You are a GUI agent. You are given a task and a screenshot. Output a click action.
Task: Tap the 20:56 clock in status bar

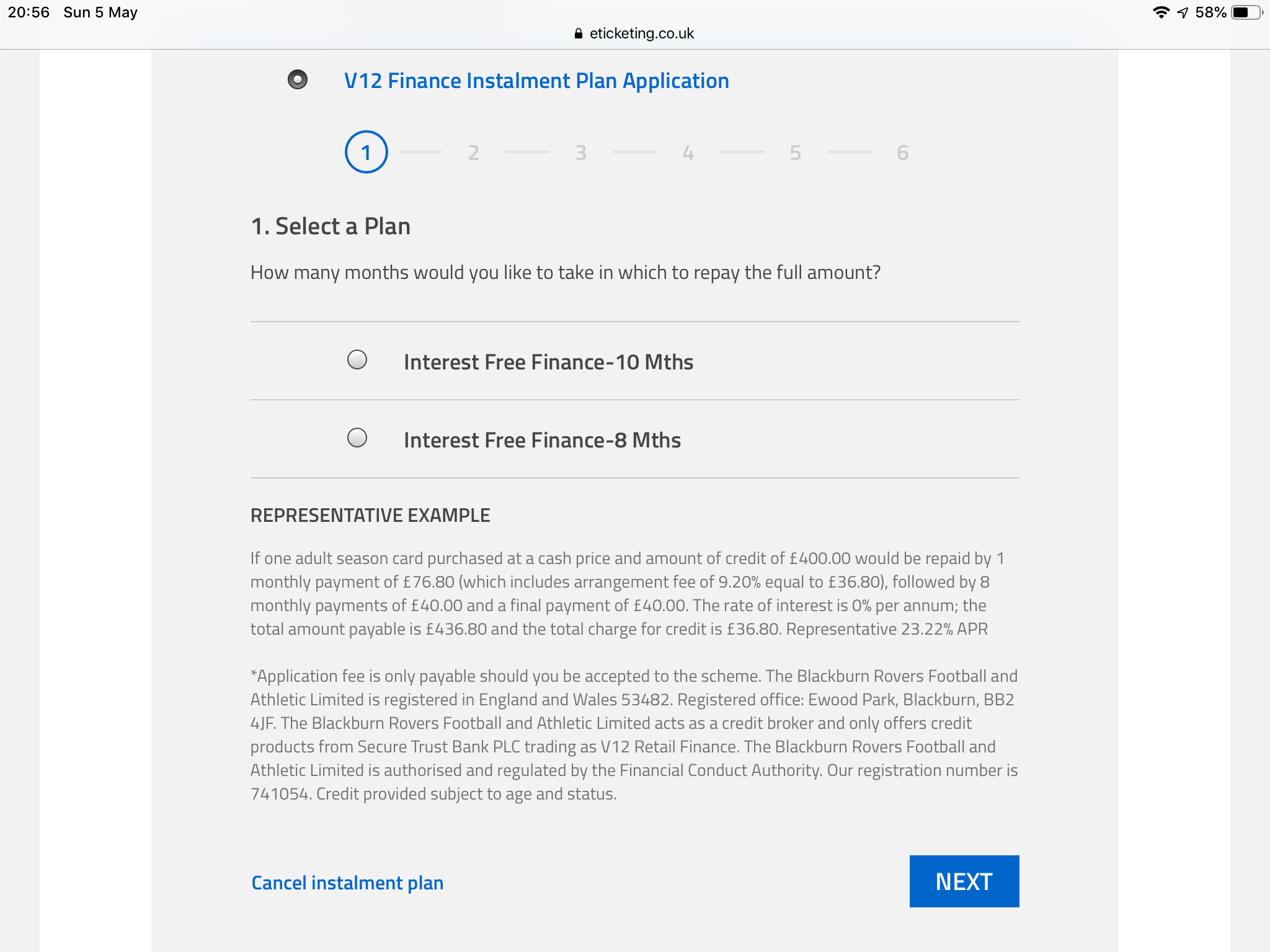[x=29, y=12]
